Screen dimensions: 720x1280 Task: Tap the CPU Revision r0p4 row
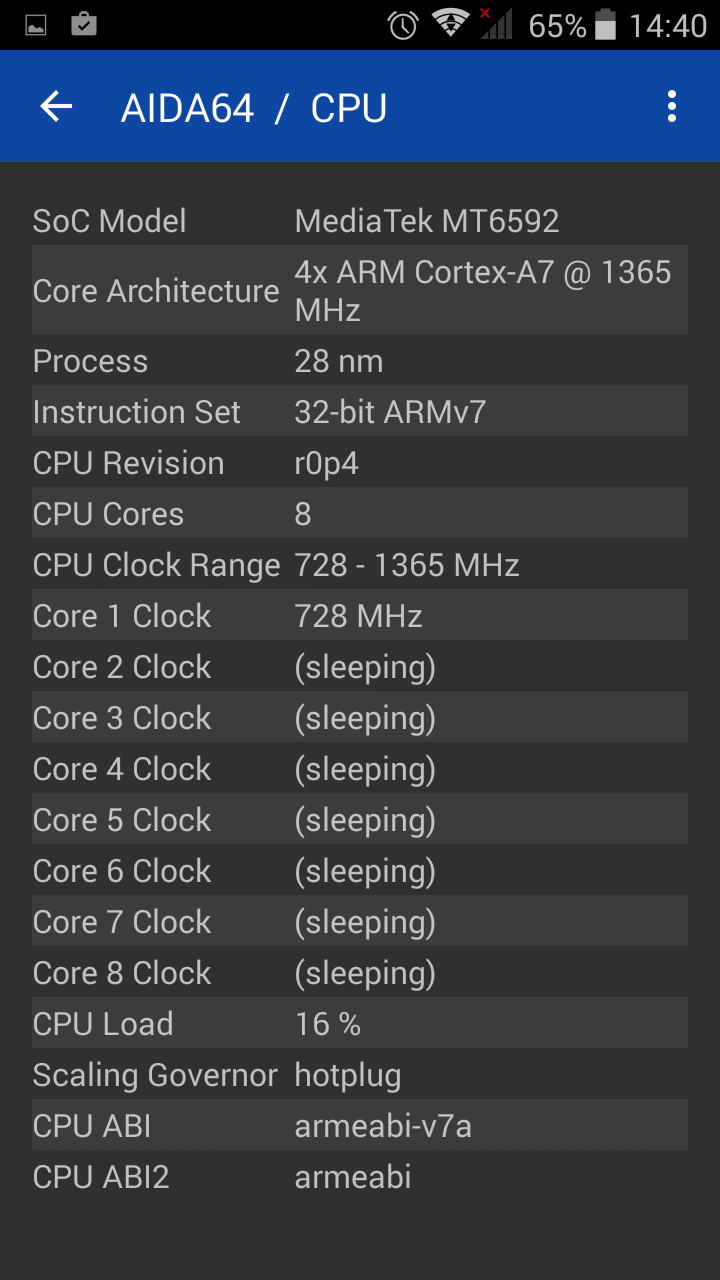pos(359,463)
